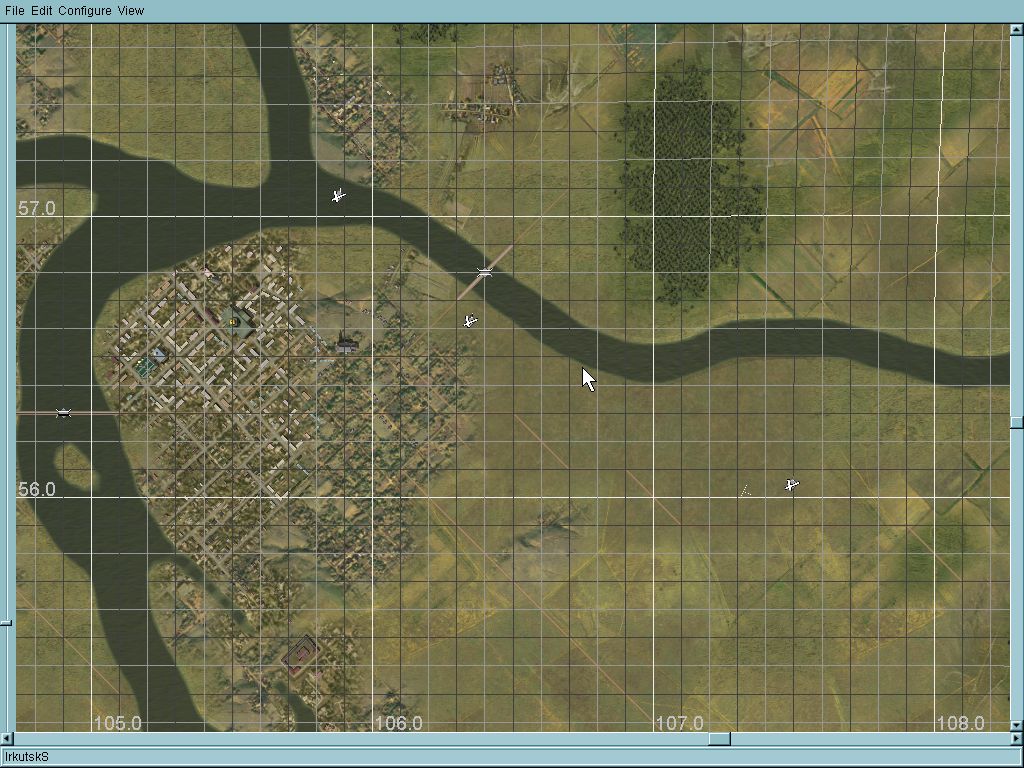Screen dimensions: 1024x768
Task: Click the green-roofed building in the city center
Action: click(x=237, y=322)
